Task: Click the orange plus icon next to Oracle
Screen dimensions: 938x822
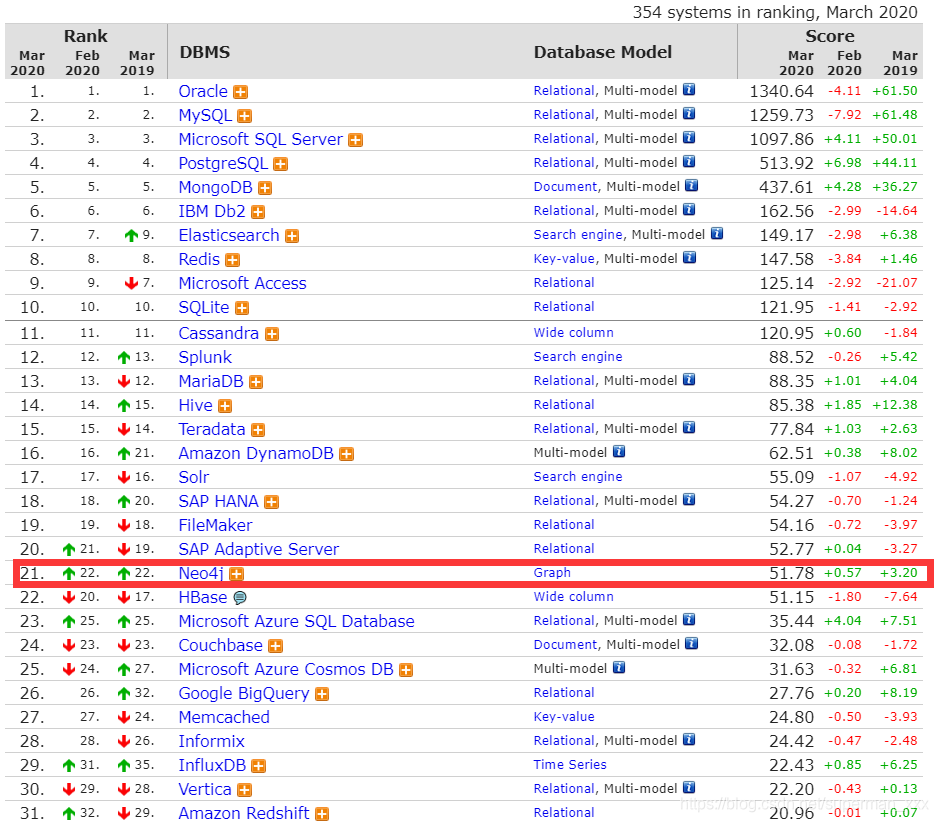Action: click(x=240, y=92)
